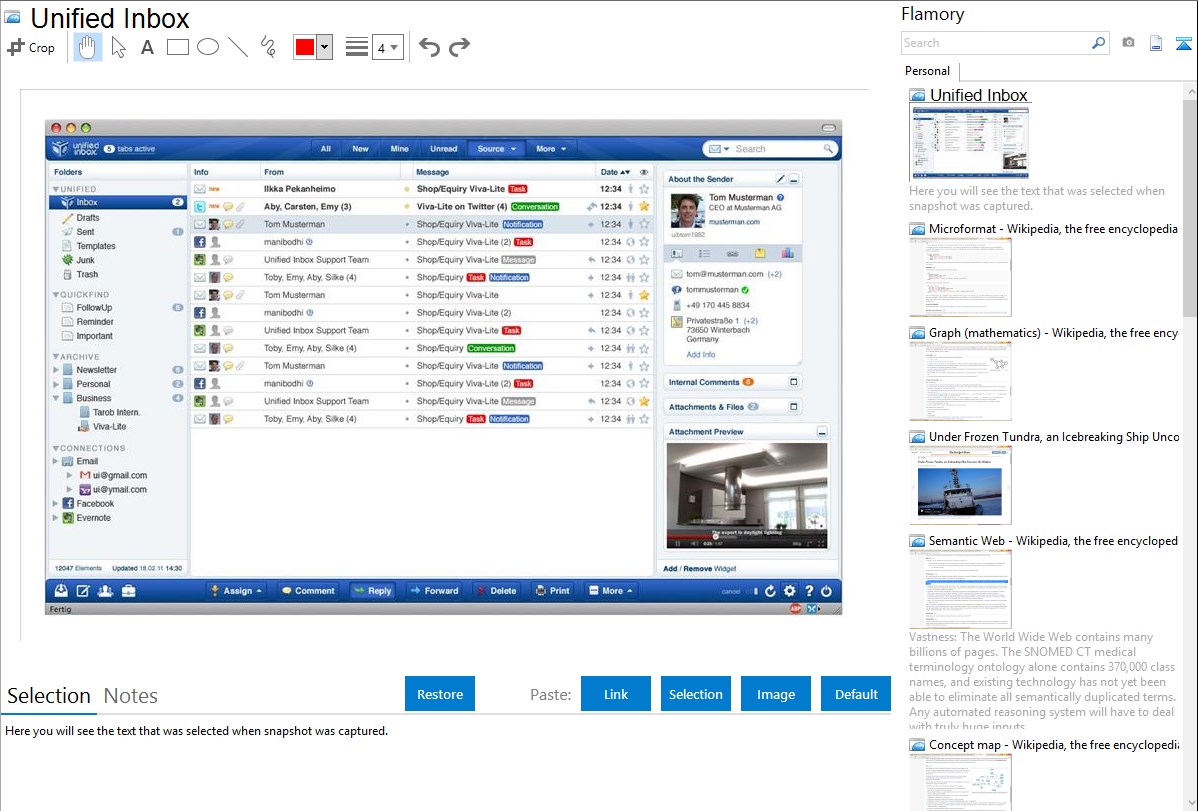Expand the Attachments & Files widget box
The height and width of the screenshot is (811, 1198).
(x=794, y=407)
